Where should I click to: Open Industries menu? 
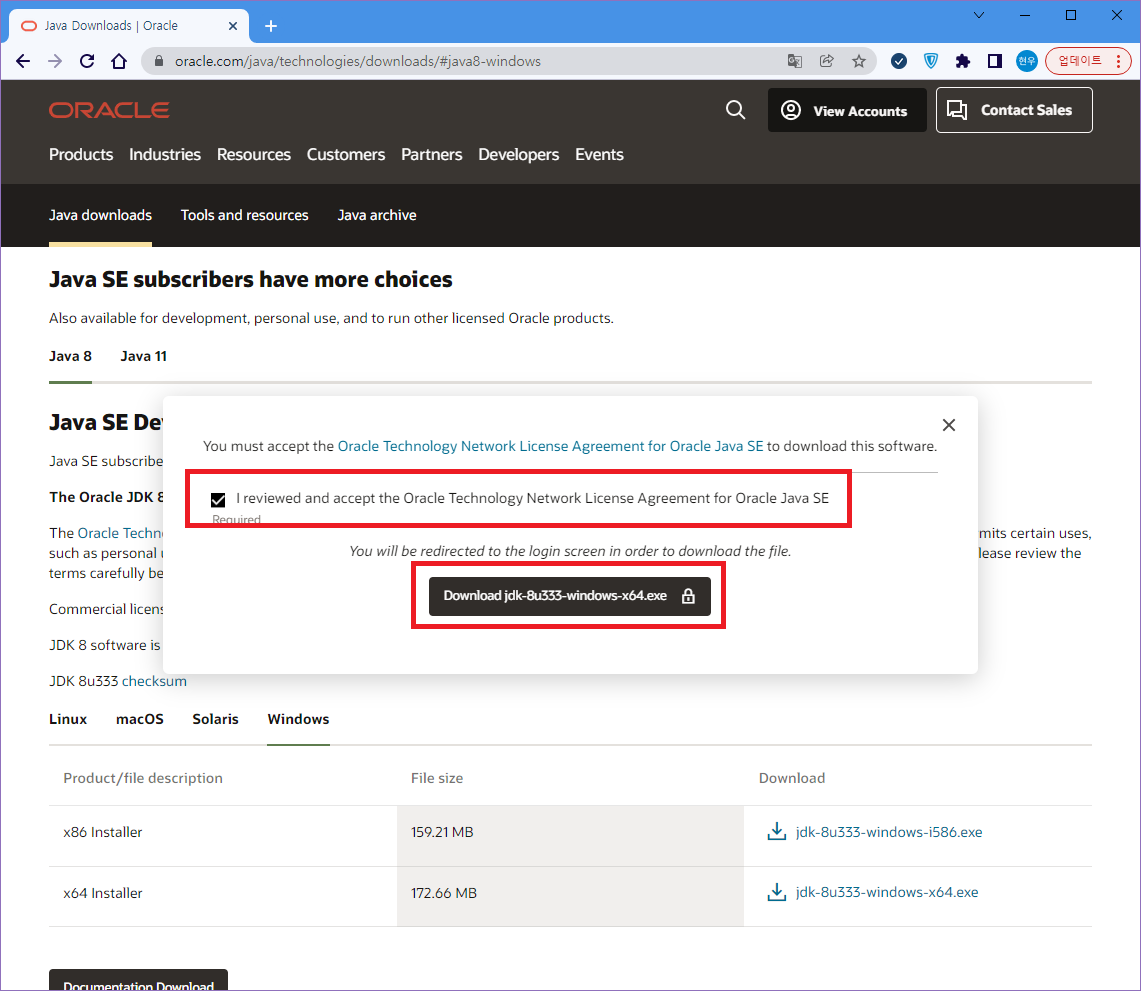coord(164,154)
